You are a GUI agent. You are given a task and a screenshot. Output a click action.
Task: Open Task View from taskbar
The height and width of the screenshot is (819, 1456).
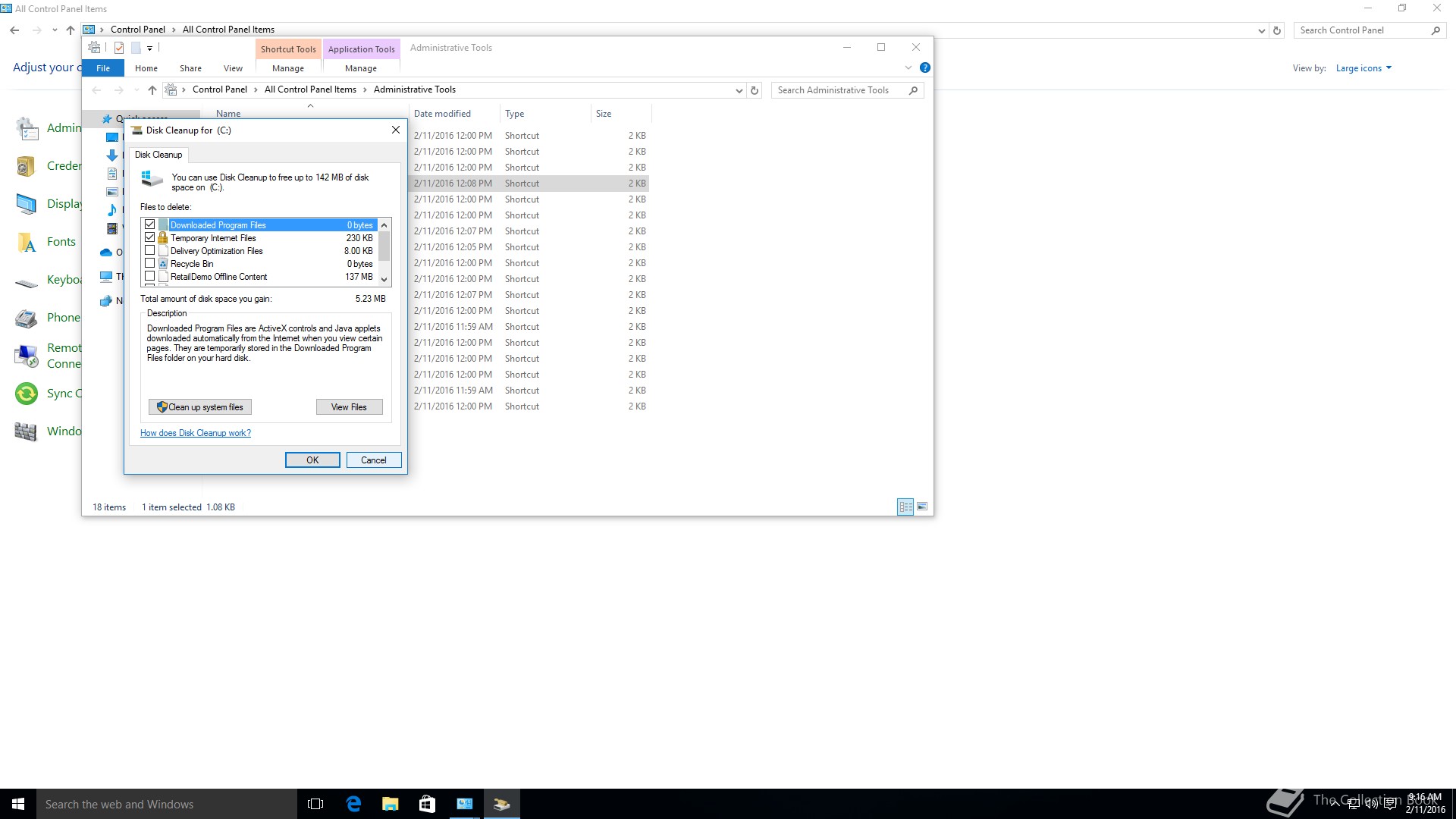(315, 804)
